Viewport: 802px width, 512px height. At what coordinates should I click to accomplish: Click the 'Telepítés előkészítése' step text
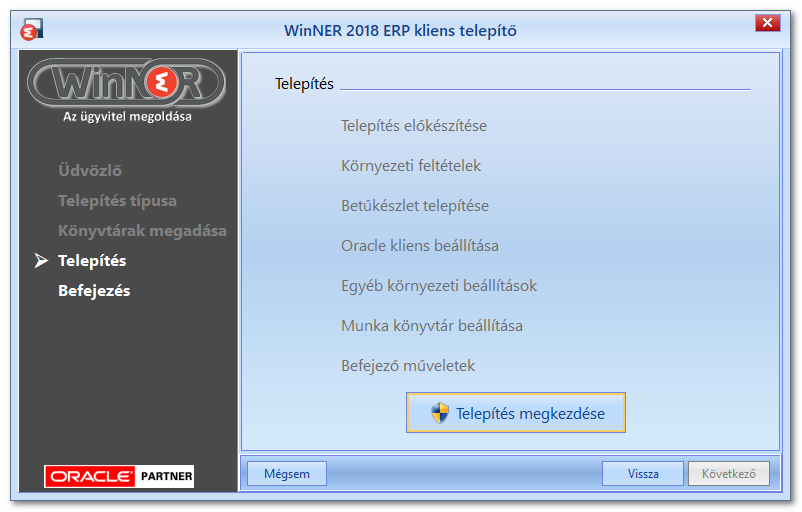tap(414, 126)
